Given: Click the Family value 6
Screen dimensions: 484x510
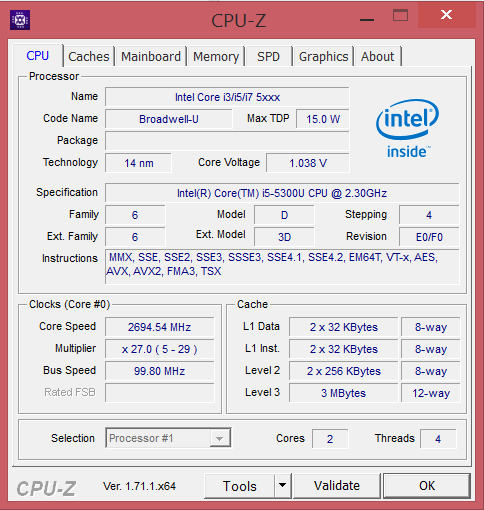Looking at the screenshot, I should [135, 215].
